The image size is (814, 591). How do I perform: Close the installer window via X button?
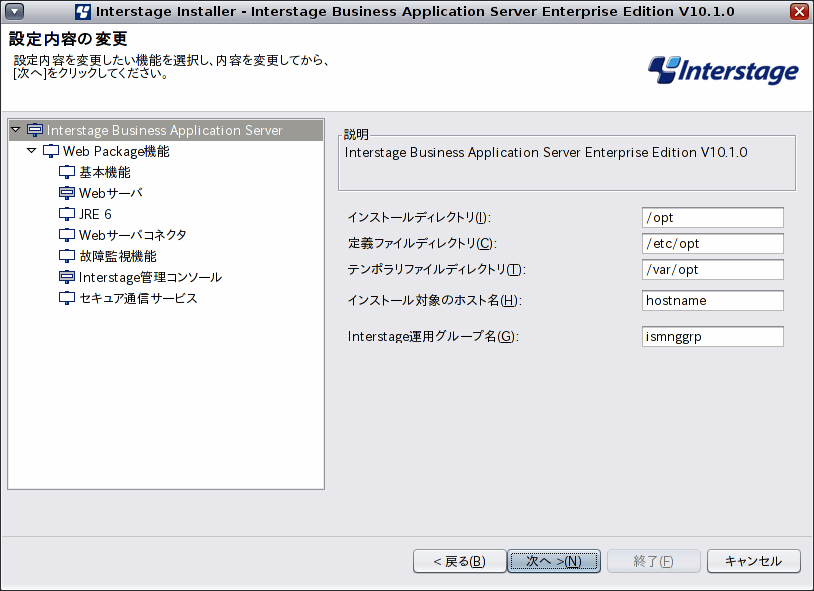point(799,11)
